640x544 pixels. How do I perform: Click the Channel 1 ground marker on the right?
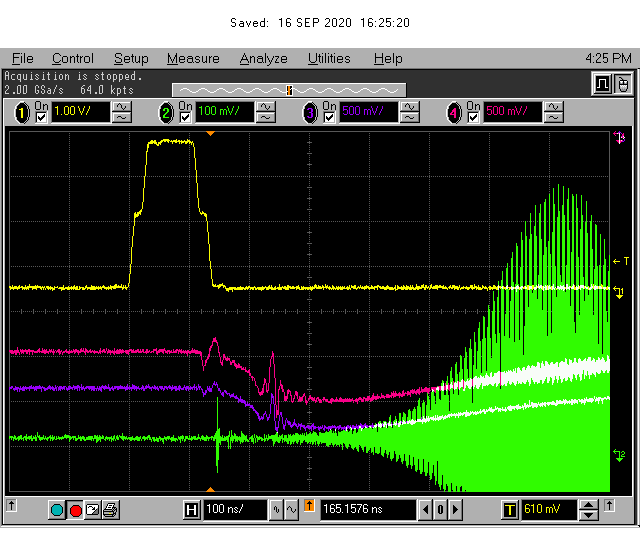(x=619, y=292)
